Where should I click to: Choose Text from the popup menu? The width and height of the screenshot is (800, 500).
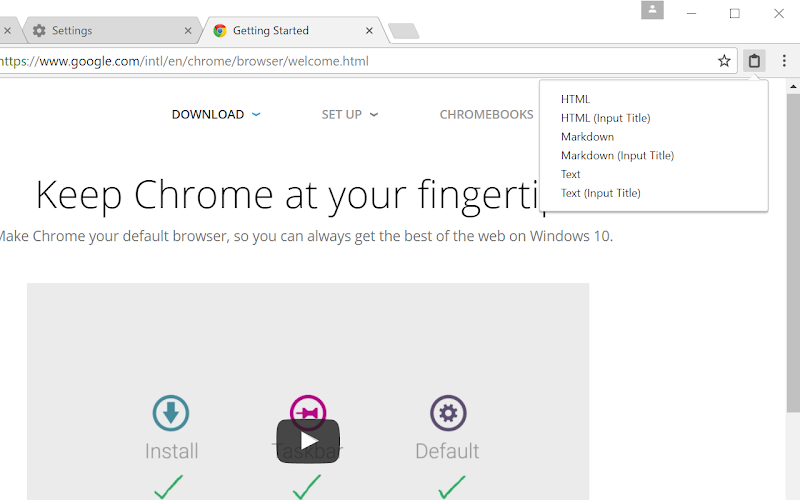tap(570, 174)
